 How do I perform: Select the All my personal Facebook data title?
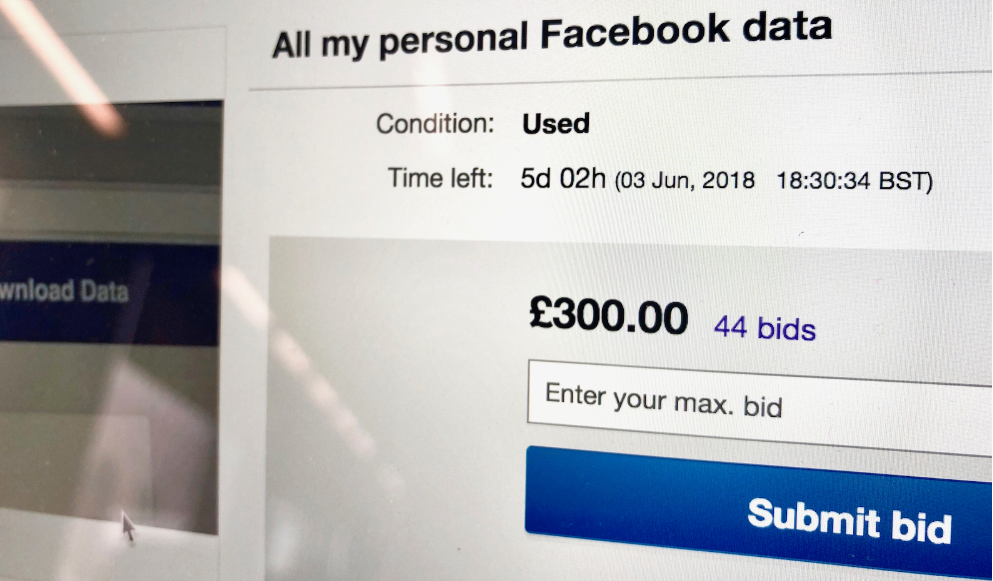point(551,36)
